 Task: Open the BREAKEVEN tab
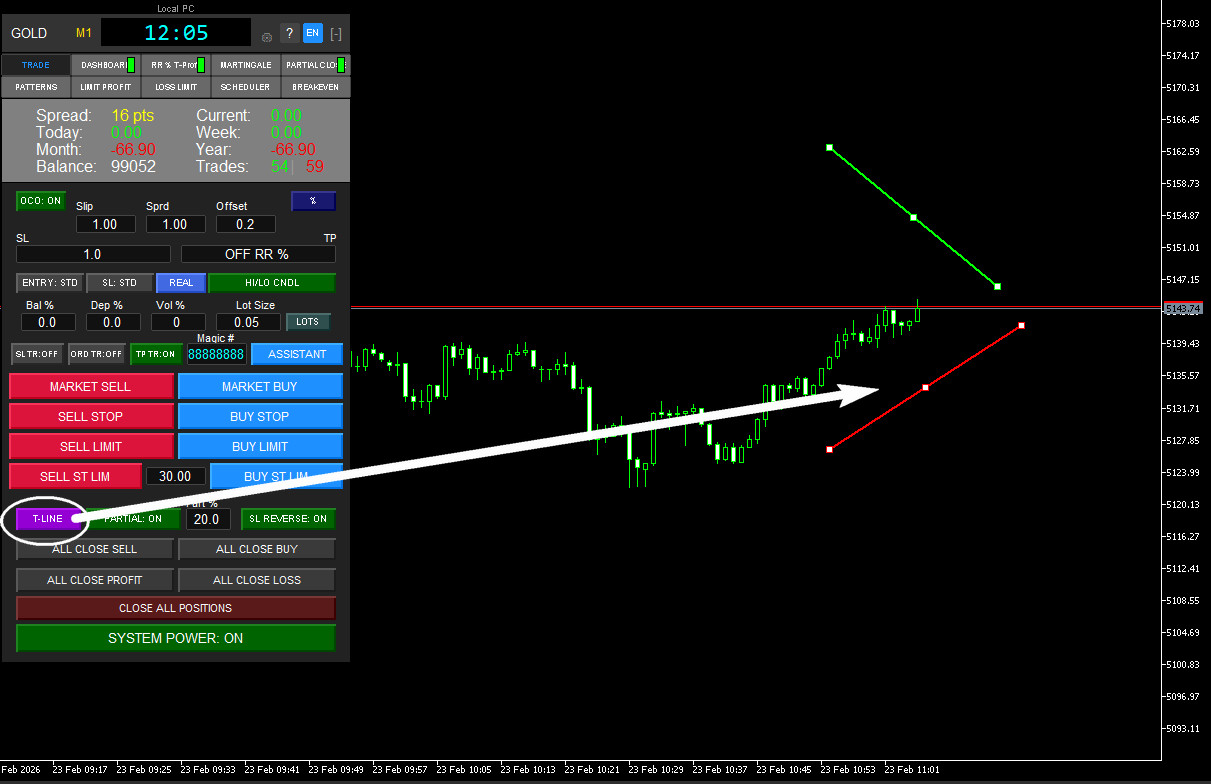(316, 87)
